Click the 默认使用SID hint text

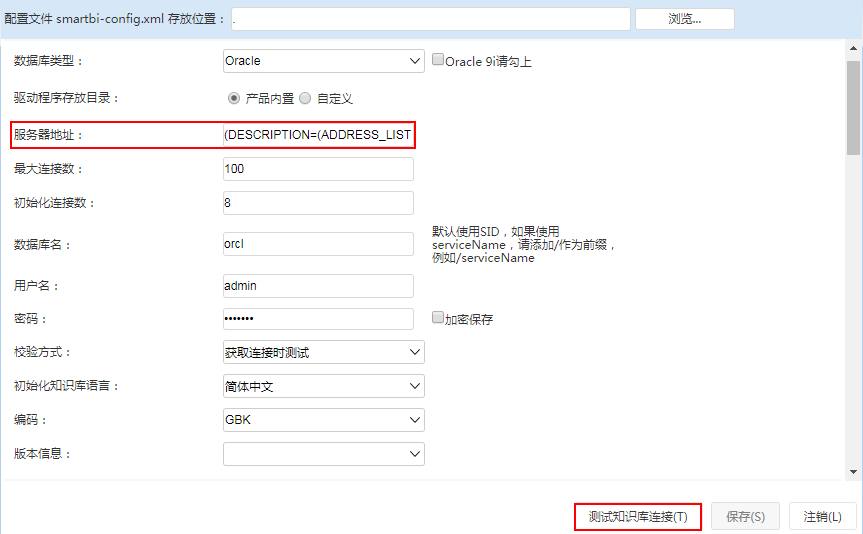pos(523,244)
